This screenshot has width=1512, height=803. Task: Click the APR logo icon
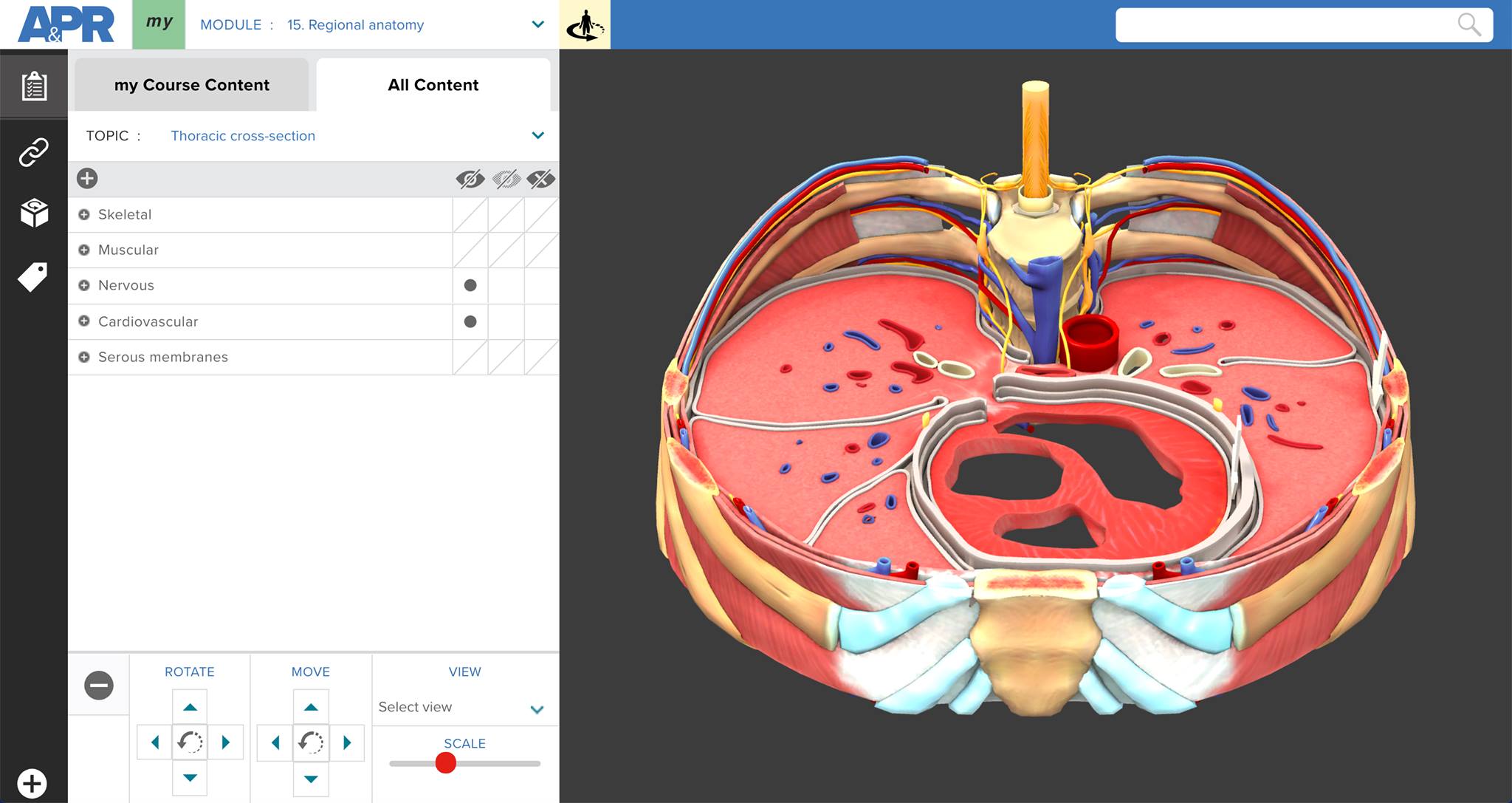point(66,24)
